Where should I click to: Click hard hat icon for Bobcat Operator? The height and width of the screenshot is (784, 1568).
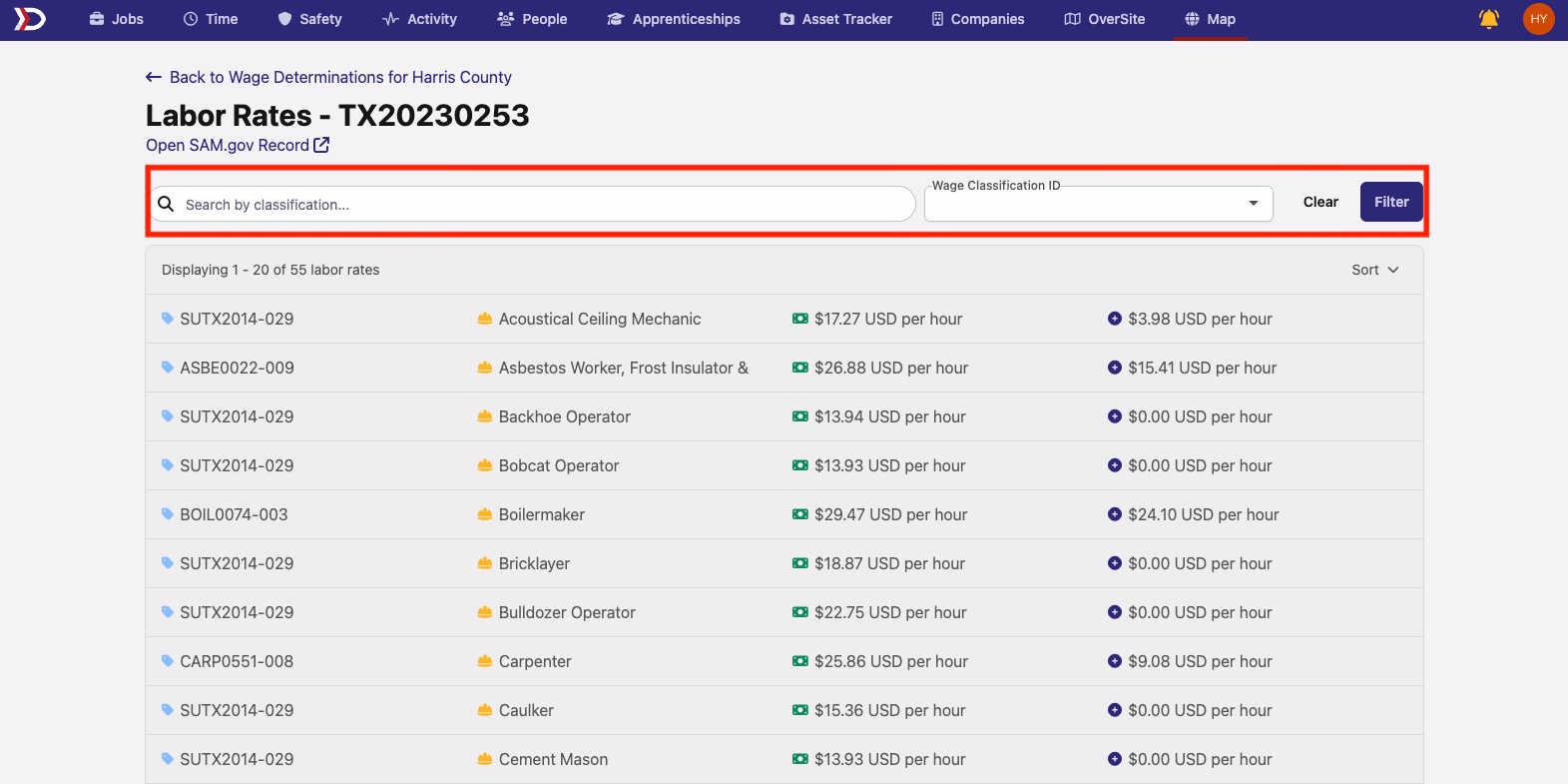coord(485,465)
